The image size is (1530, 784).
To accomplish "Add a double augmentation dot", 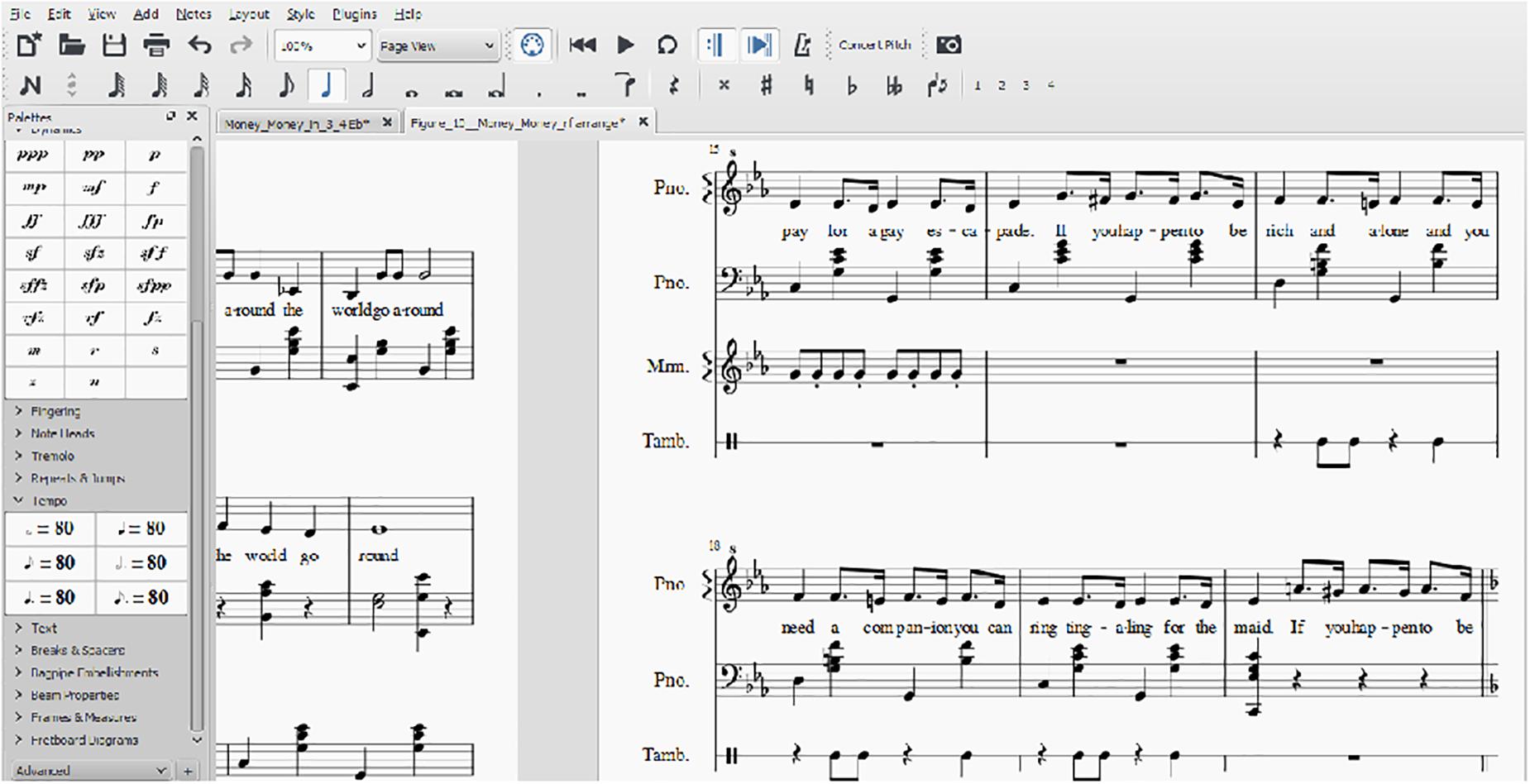I will tap(581, 93).
